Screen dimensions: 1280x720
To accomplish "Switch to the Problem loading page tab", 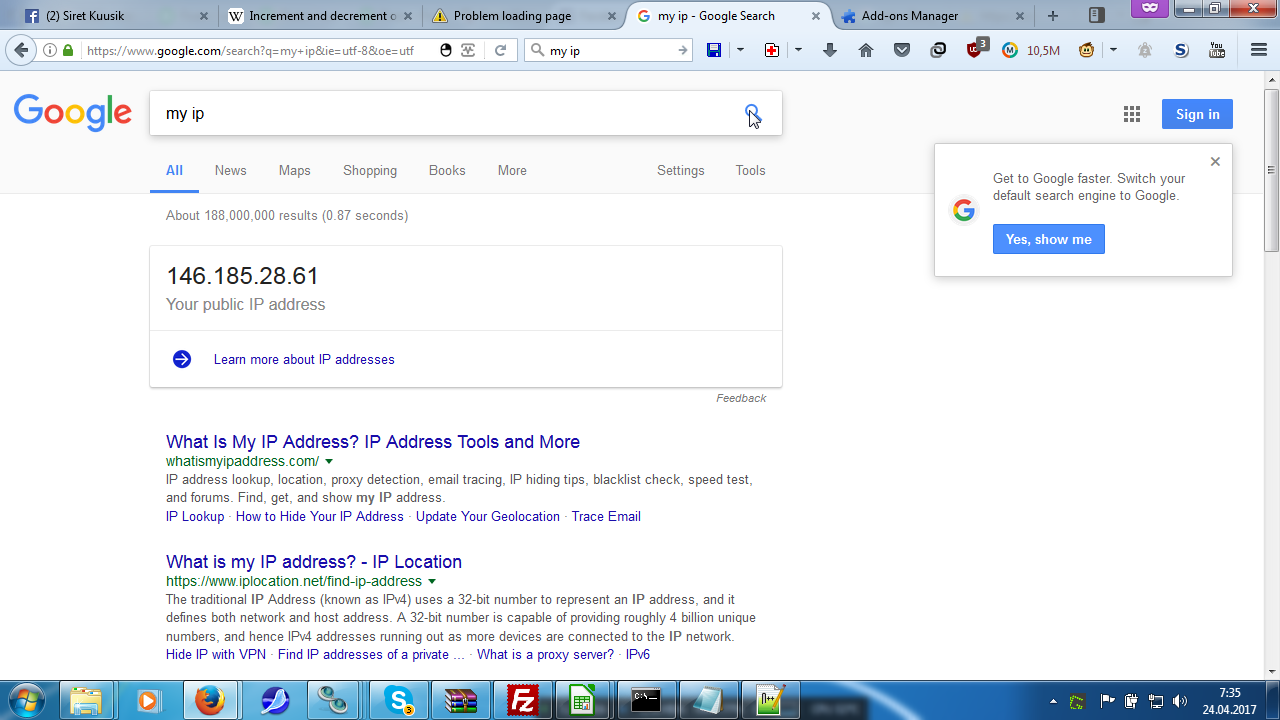I will click(523, 16).
